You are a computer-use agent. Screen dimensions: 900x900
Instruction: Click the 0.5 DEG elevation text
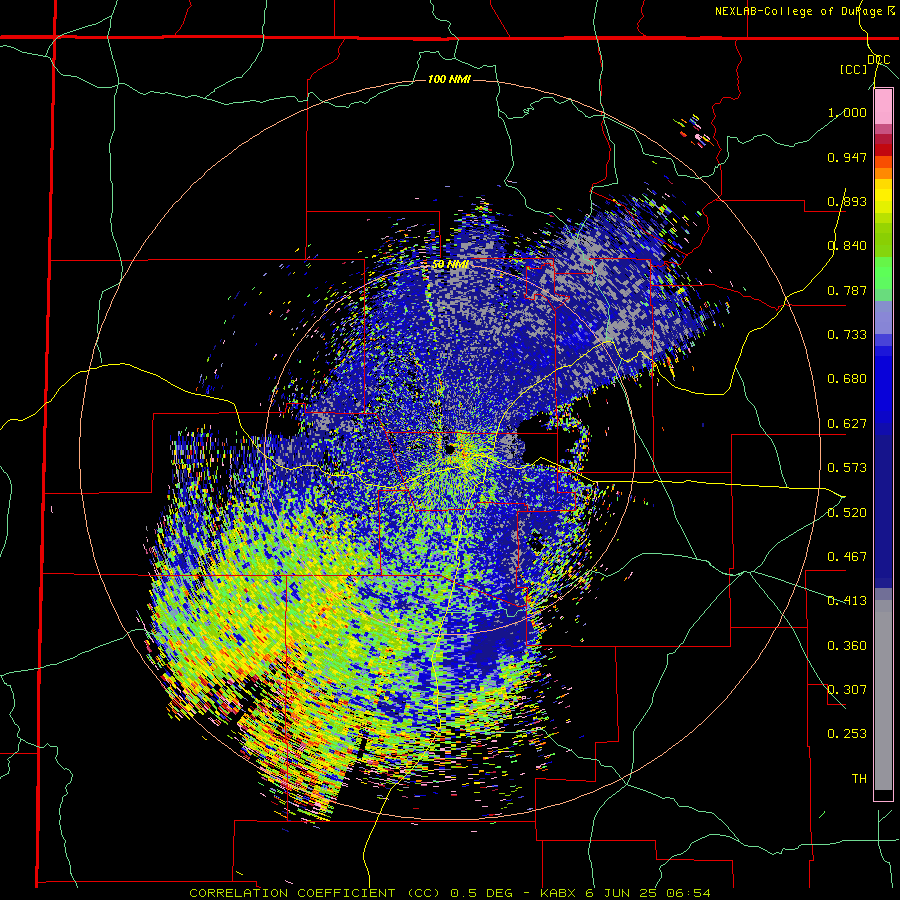[481, 893]
